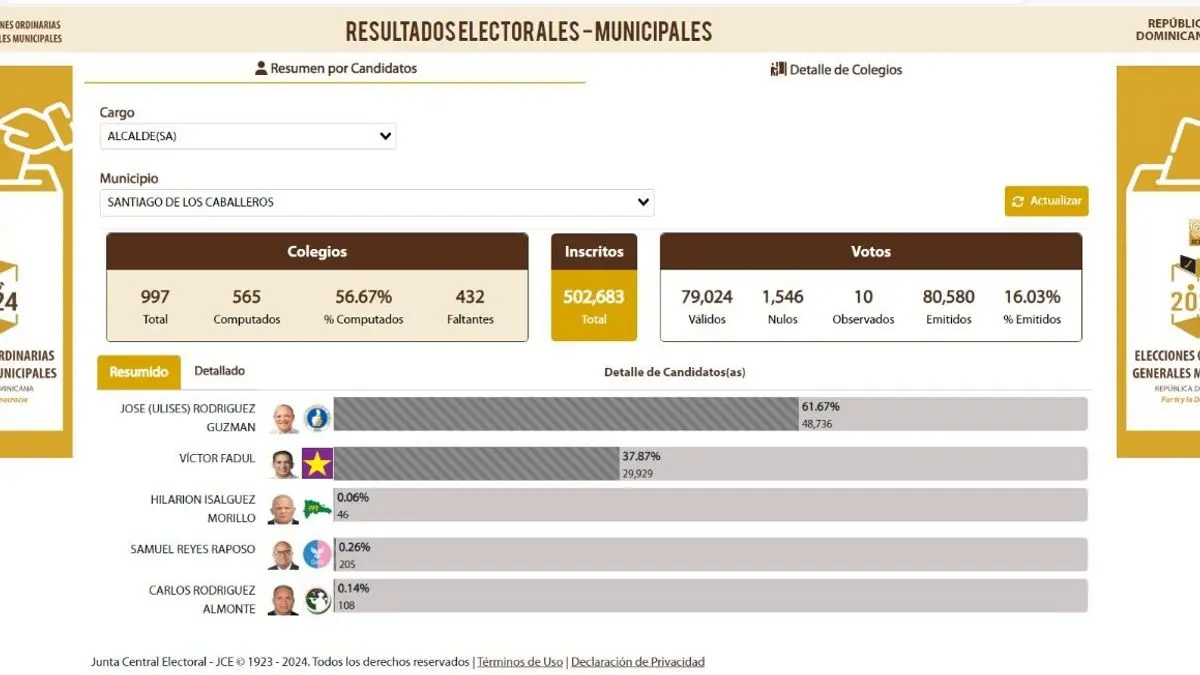Click Jose Rodriguez Guzman's 61.67% result bar
Screen dimensions: 1200x675
(565, 414)
